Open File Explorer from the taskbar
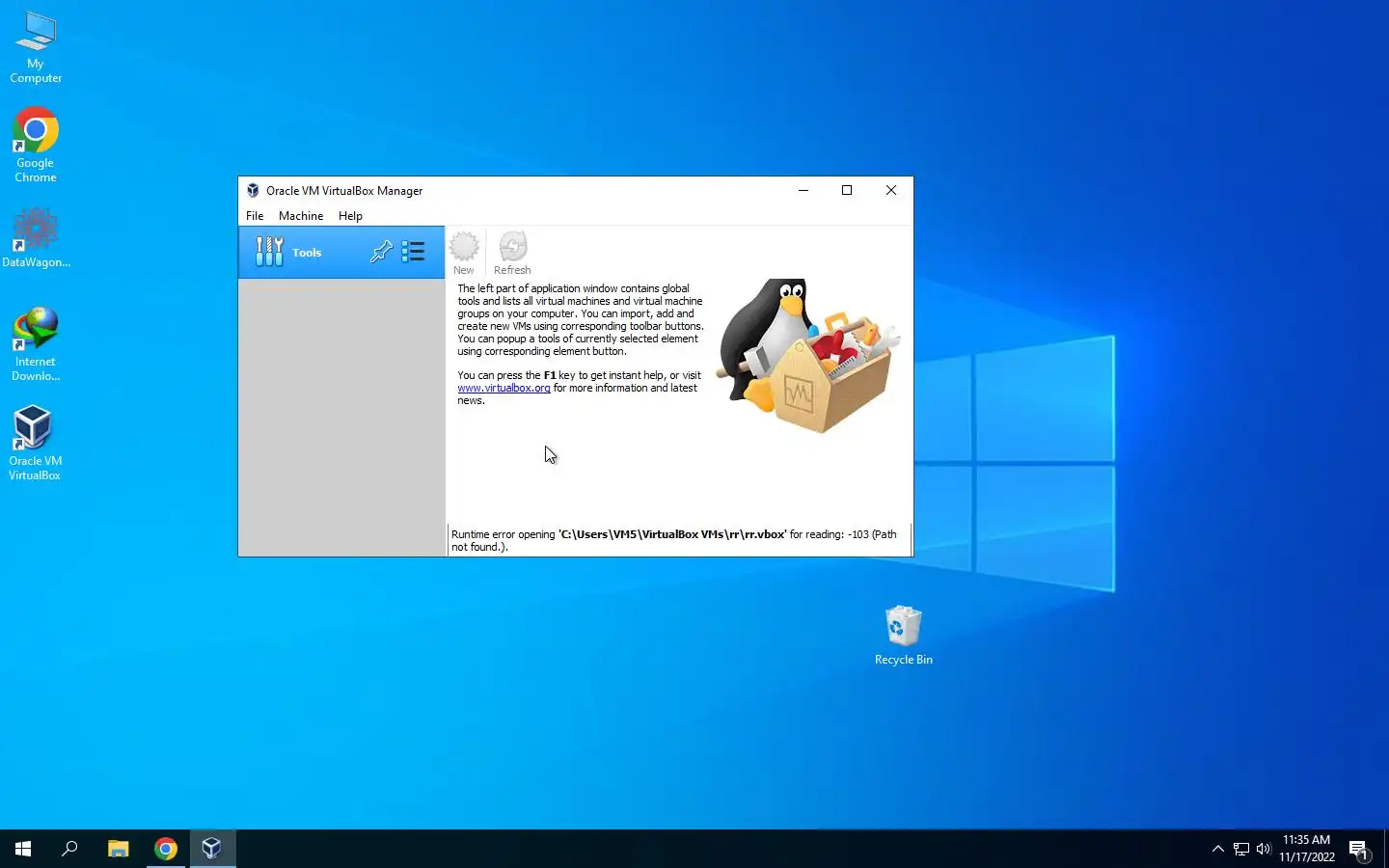This screenshot has width=1389, height=868. tap(118, 849)
